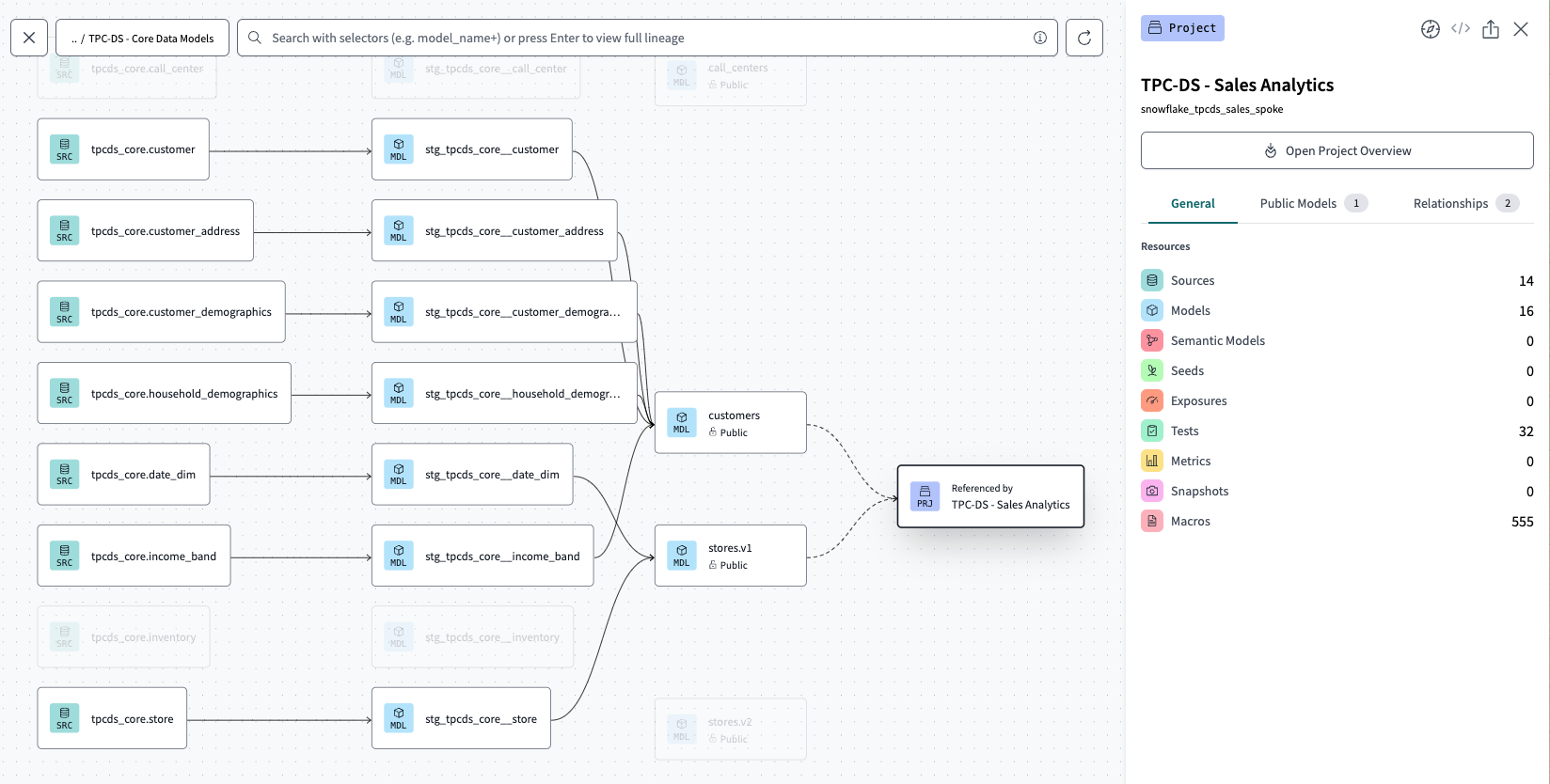1550x784 pixels.
Task: Select the stores.v1 model node
Action: click(730, 556)
